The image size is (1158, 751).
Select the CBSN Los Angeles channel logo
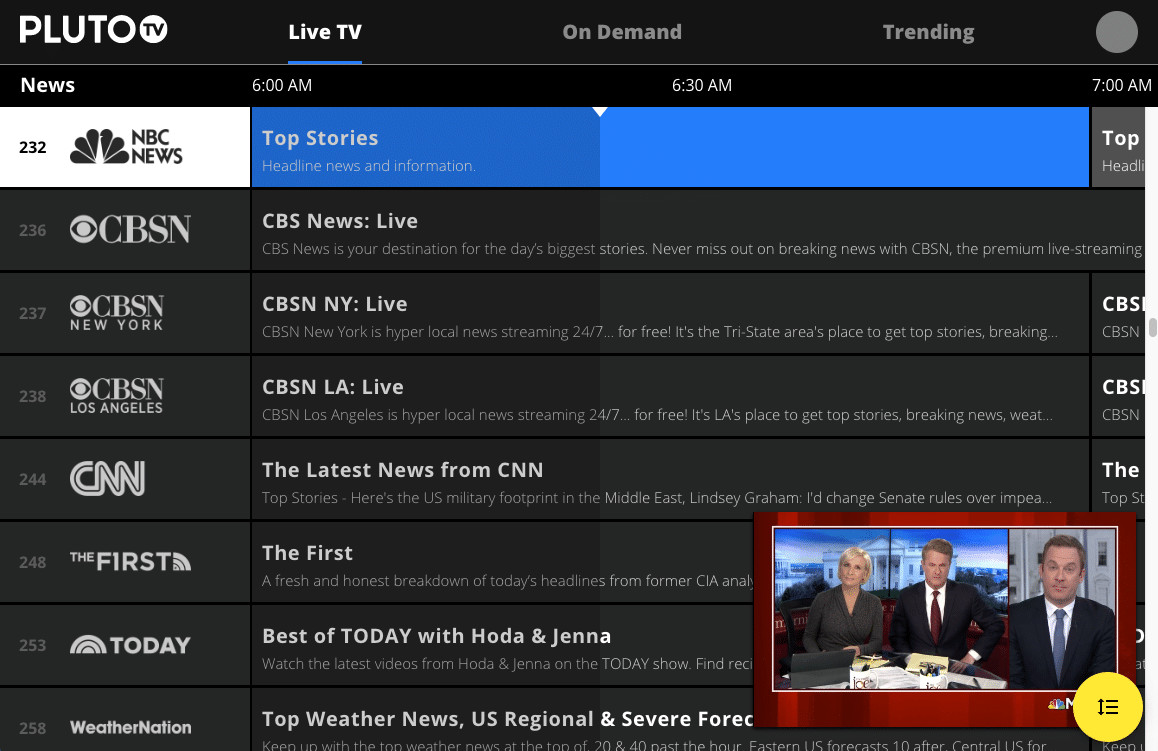(117, 396)
